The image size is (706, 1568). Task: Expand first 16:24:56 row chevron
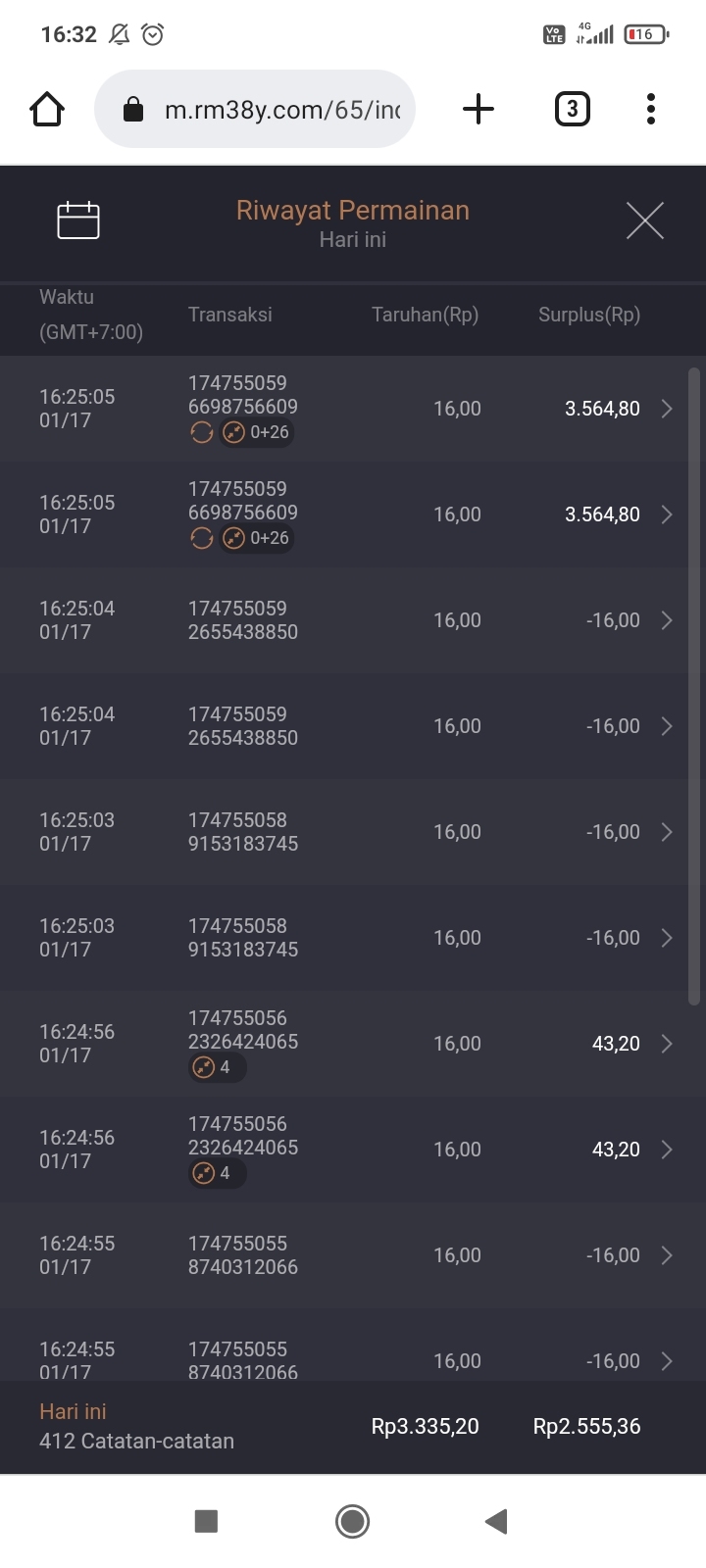(x=667, y=1044)
